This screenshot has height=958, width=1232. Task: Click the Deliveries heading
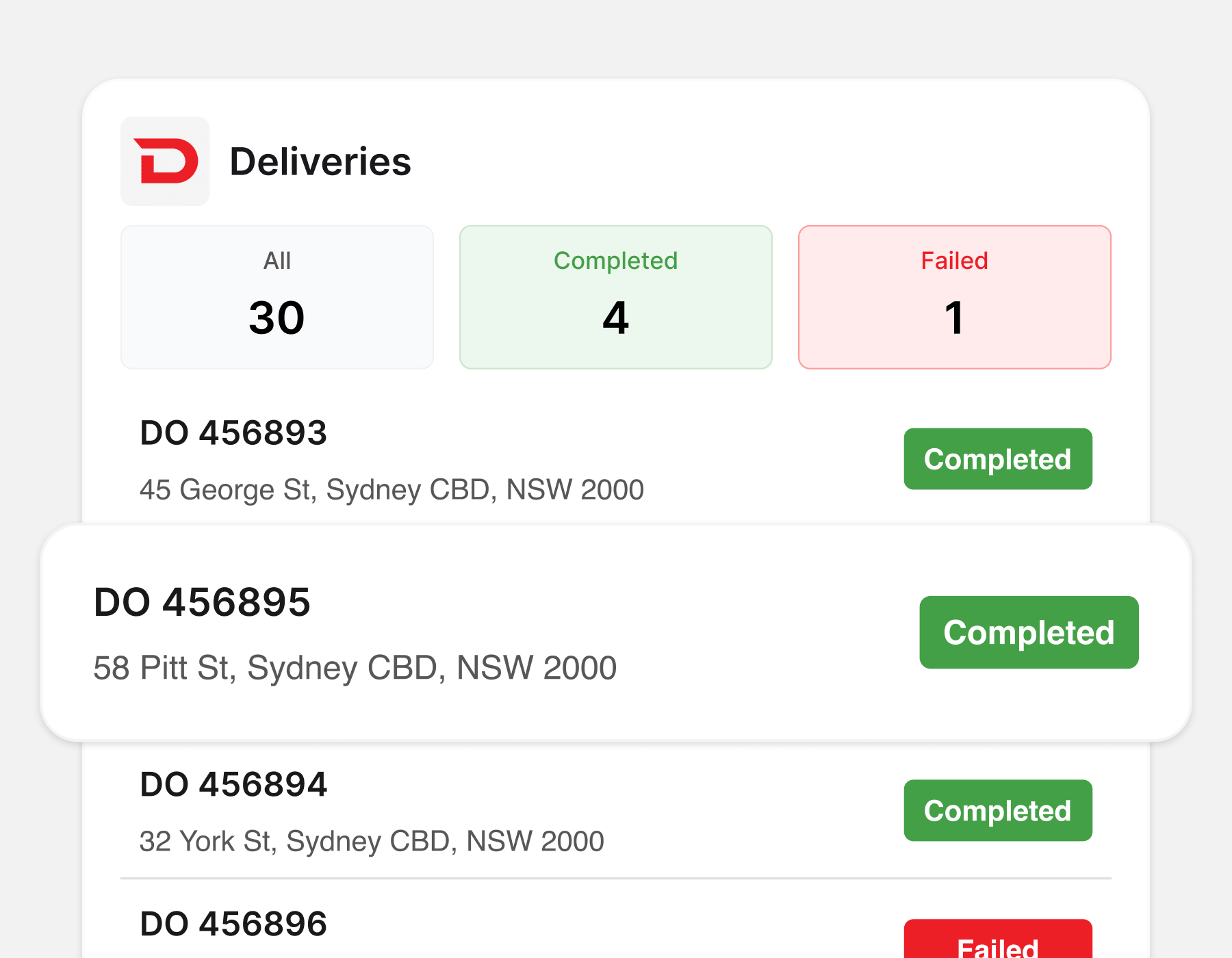pyautogui.click(x=320, y=161)
